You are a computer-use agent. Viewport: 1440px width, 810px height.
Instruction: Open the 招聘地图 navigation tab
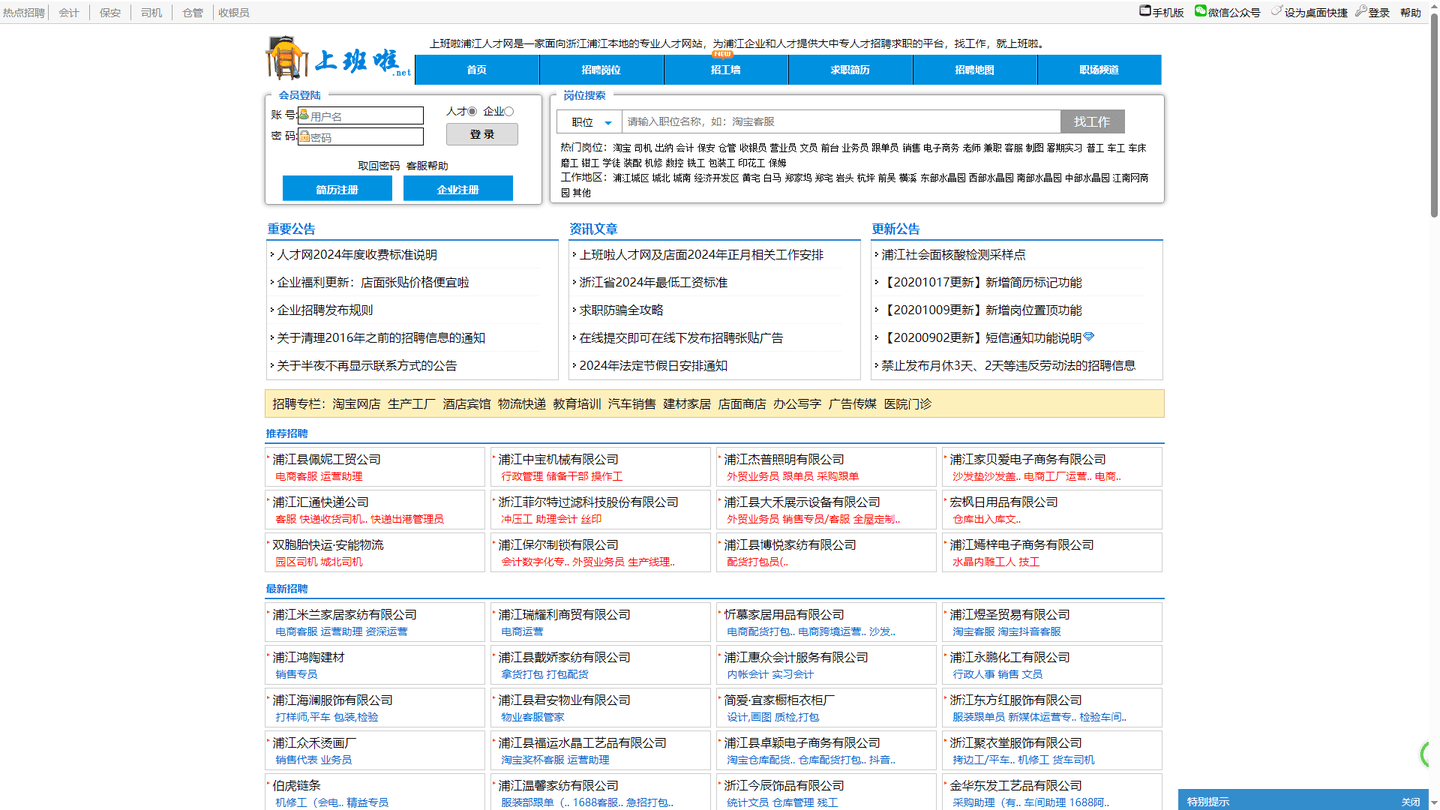pos(975,70)
